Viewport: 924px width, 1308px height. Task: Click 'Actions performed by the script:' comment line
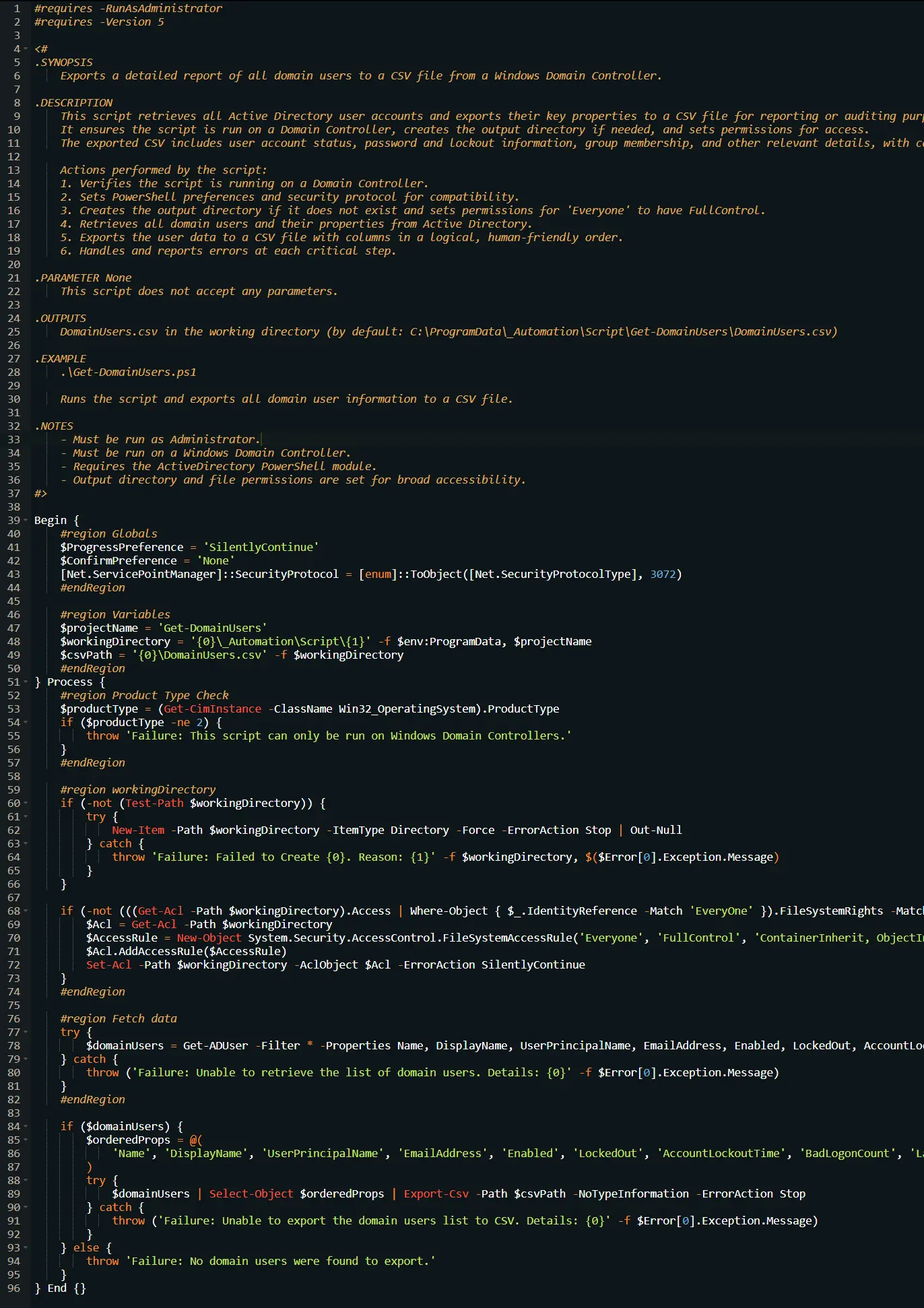[164, 170]
